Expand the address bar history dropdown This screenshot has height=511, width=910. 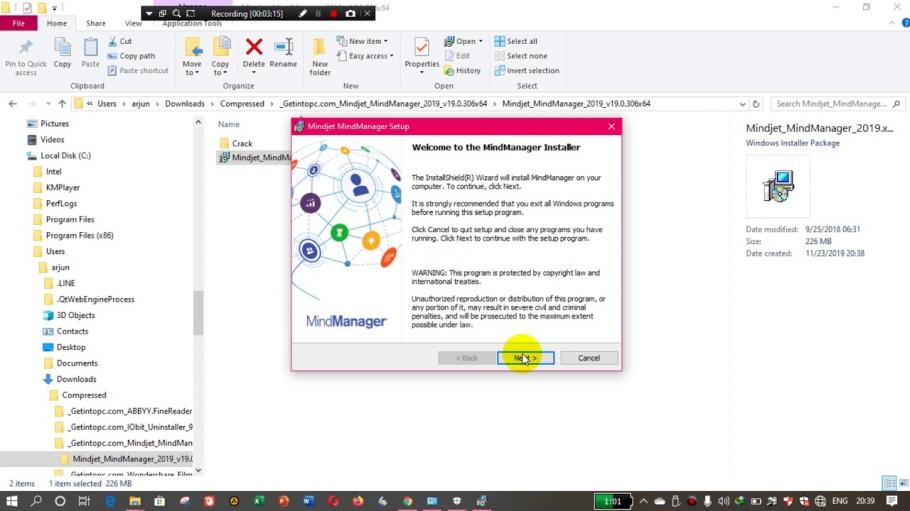pyautogui.click(x=742, y=104)
